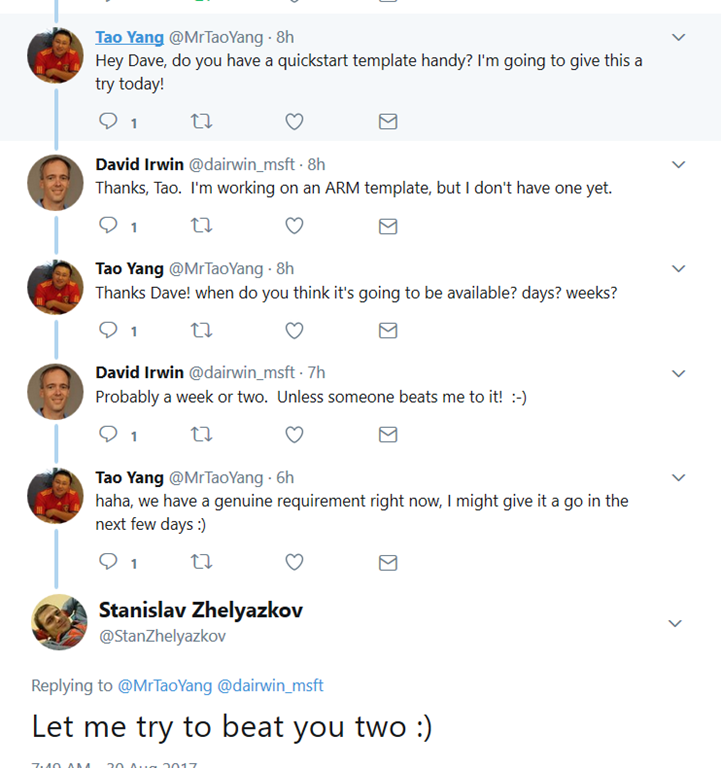The width and height of the screenshot is (721, 768).
Task: Retweet David Irwin's ARM template tweet
Action: (201, 226)
